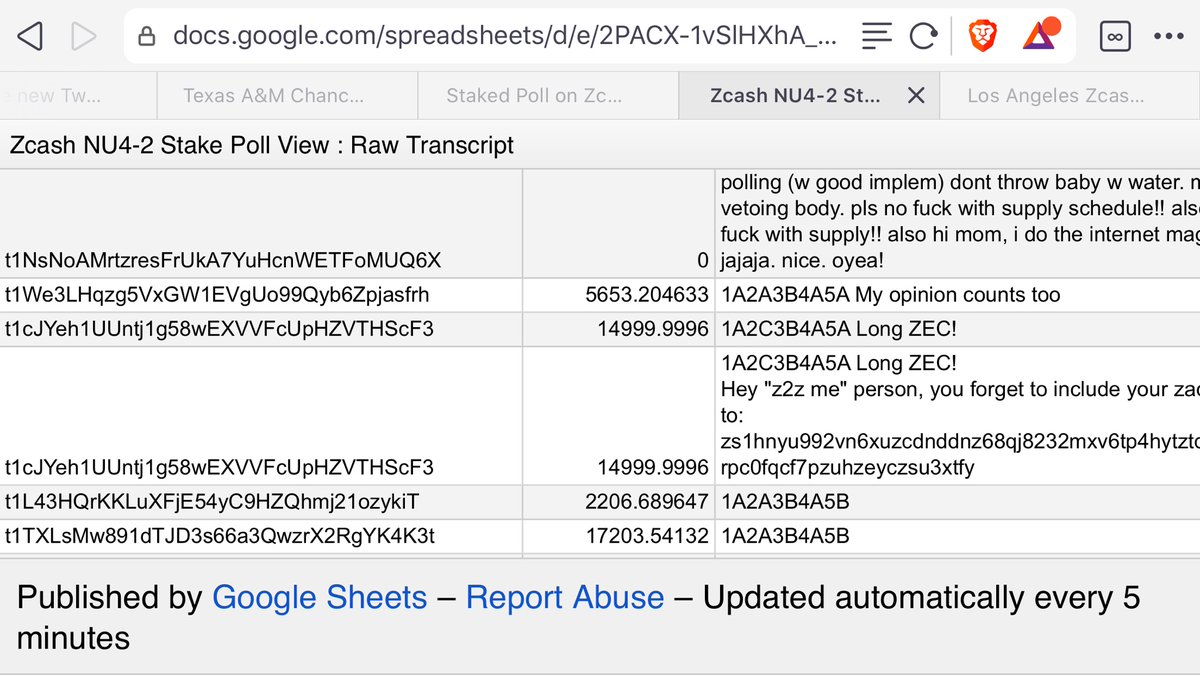Image resolution: width=1200 pixels, height=675 pixels.
Task: Select memo '1A2A3B4A5B' in t1TXLsMw row
Action: click(785, 537)
